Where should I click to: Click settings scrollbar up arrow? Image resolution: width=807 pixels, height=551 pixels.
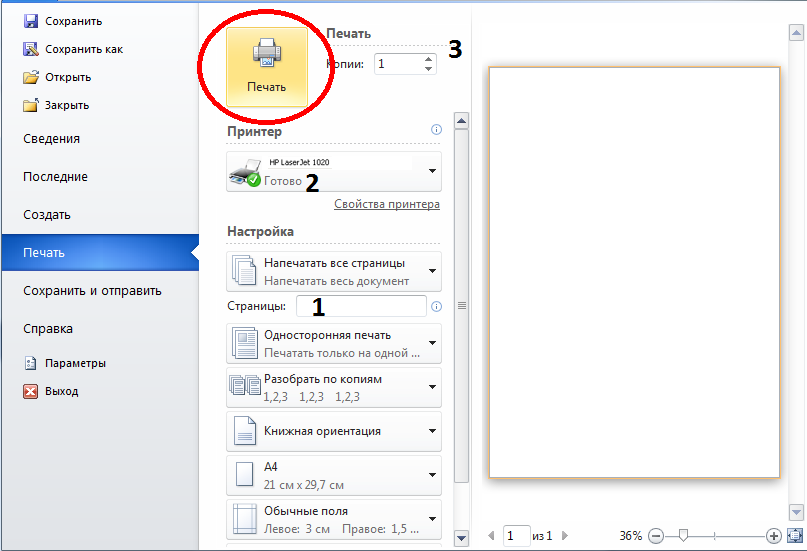point(462,121)
